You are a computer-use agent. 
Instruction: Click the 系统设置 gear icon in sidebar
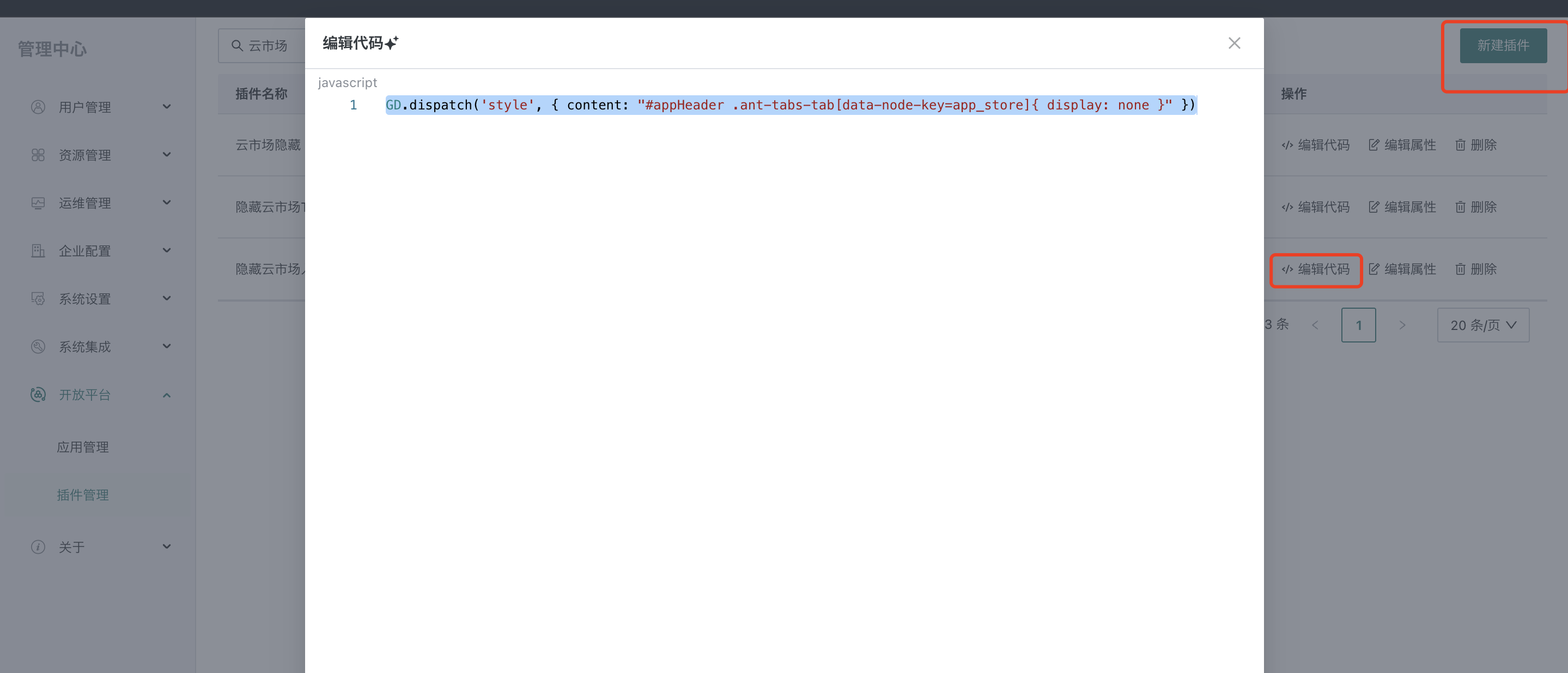[38, 299]
